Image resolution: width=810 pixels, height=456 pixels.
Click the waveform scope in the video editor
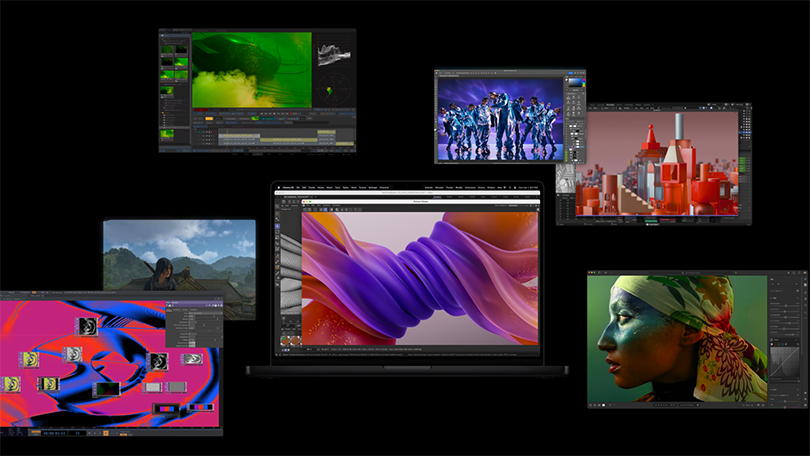[x=333, y=53]
